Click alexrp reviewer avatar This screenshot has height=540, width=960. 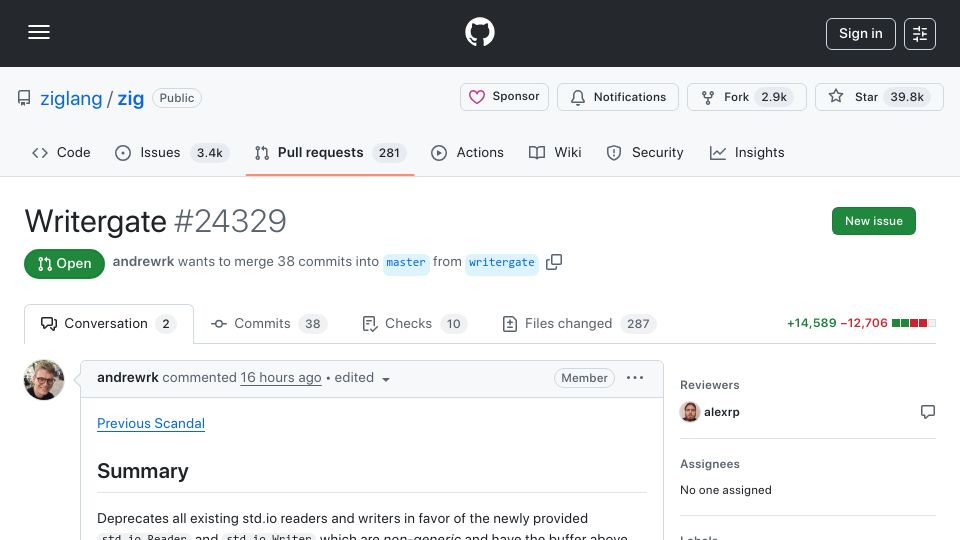tap(689, 412)
